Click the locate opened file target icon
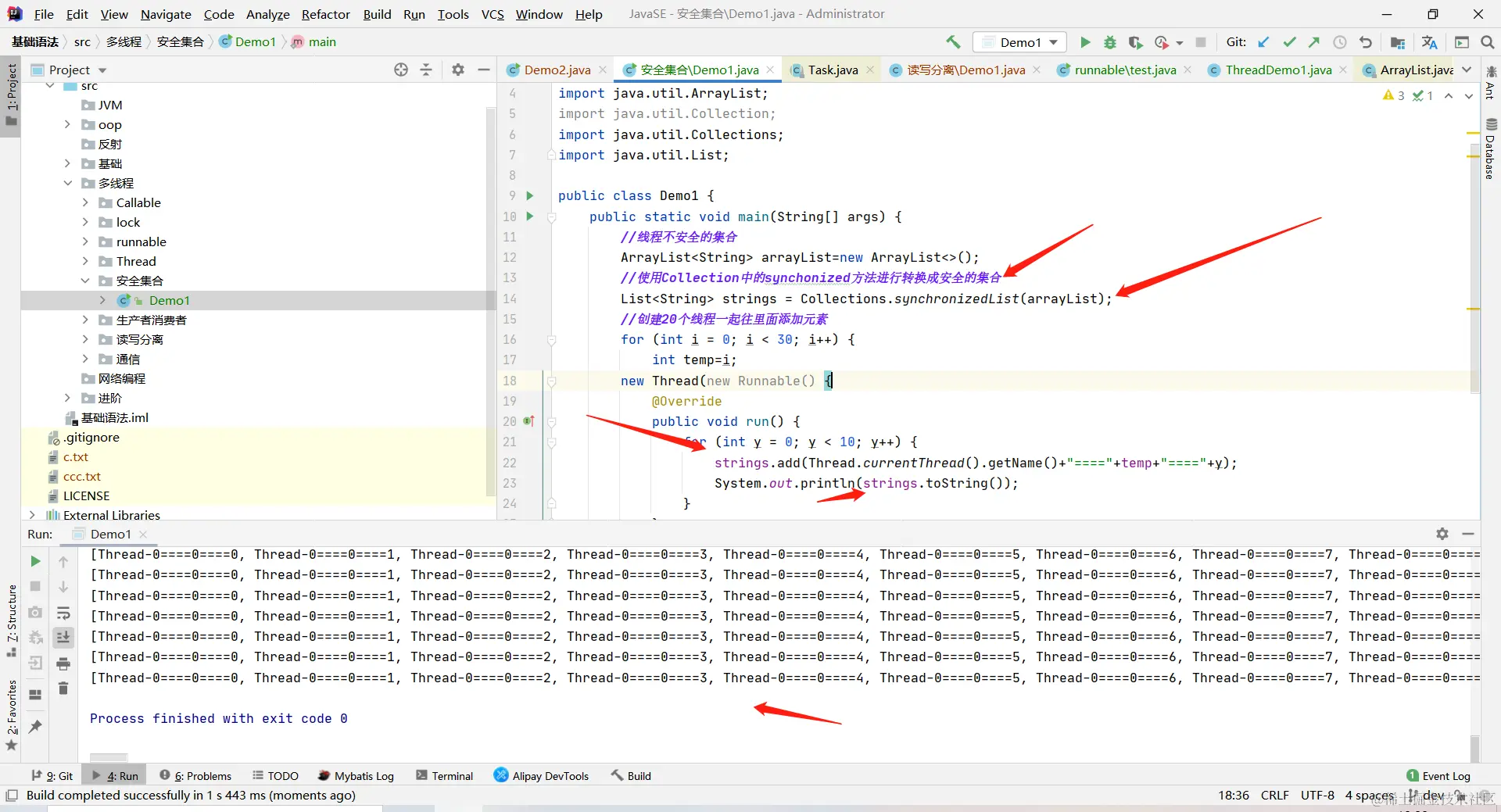The width and height of the screenshot is (1501, 812). pos(401,70)
